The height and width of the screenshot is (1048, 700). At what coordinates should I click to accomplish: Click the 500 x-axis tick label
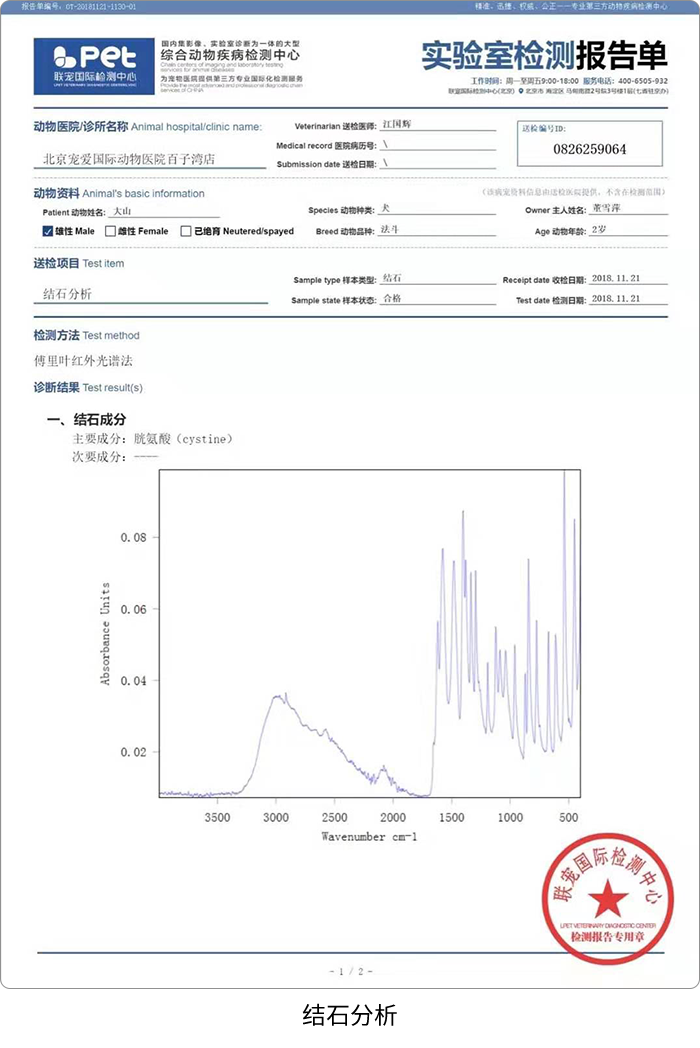coord(569,817)
